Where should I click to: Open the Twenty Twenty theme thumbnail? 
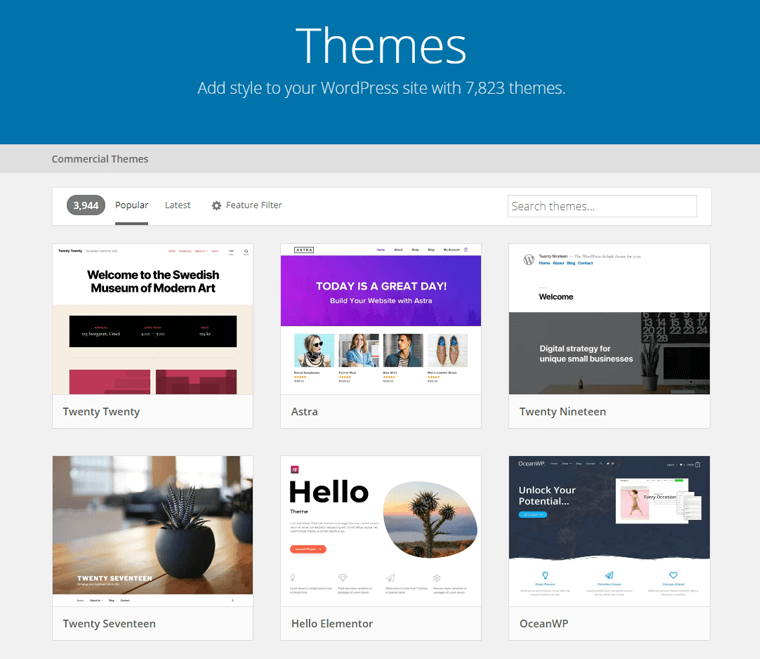click(x=153, y=319)
